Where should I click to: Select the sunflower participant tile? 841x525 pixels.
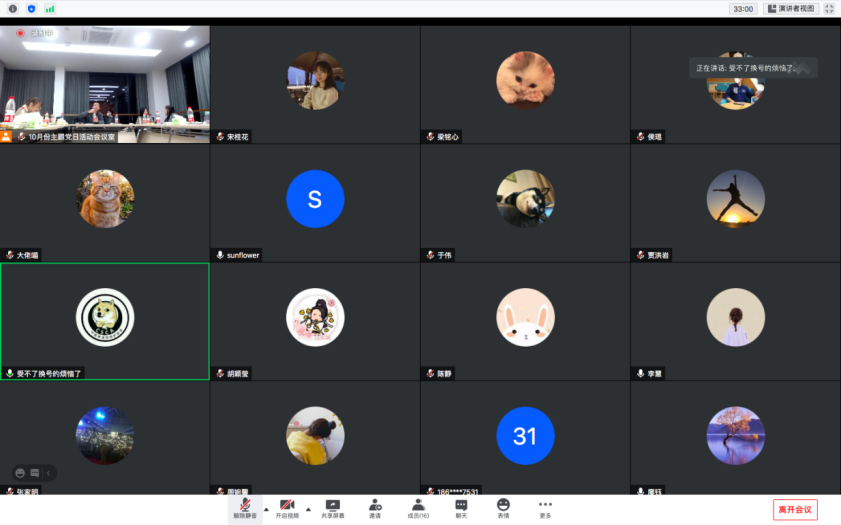tap(315, 203)
